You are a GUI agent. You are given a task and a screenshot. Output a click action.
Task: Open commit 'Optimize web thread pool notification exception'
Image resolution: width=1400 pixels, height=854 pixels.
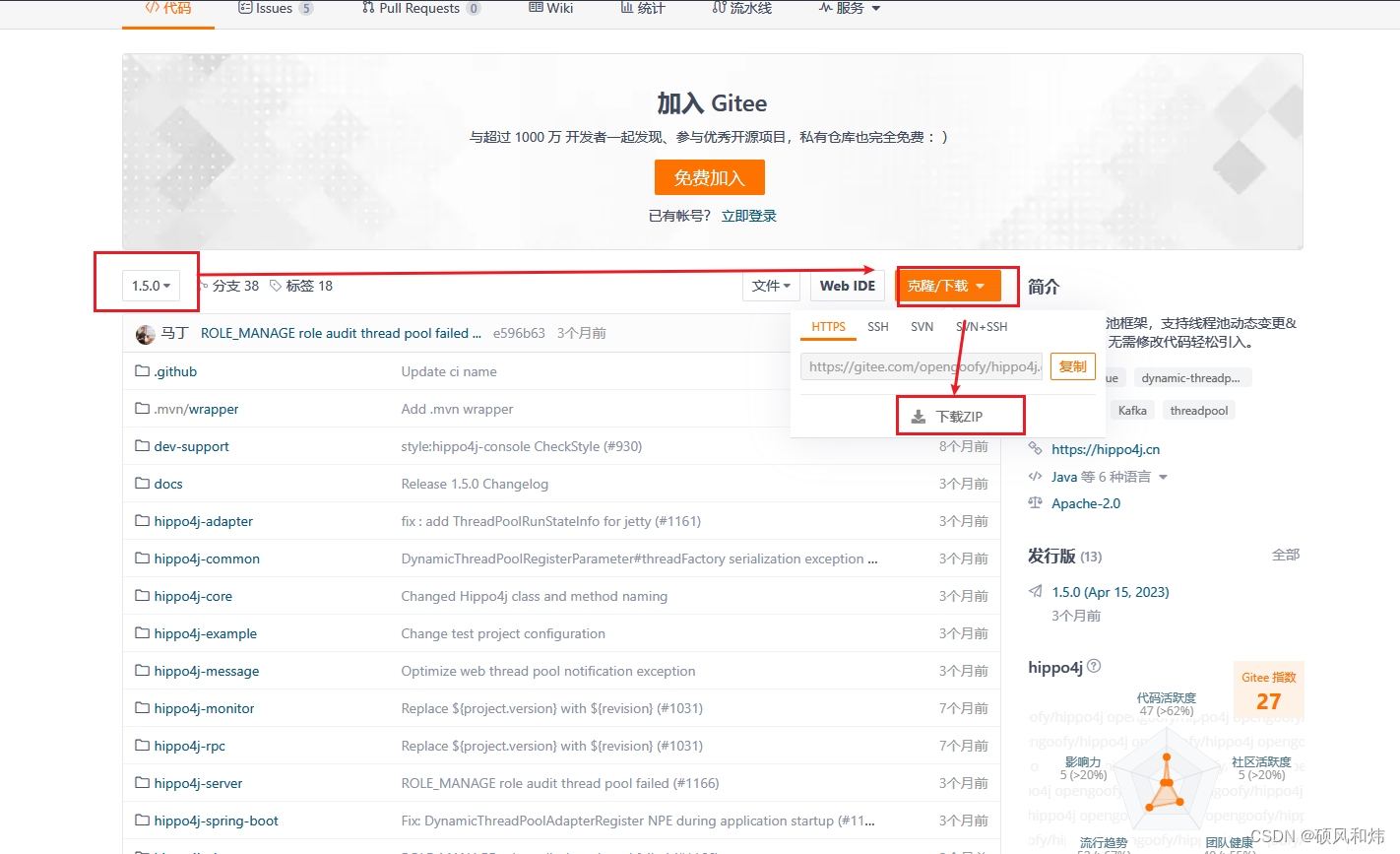click(x=548, y=671)
